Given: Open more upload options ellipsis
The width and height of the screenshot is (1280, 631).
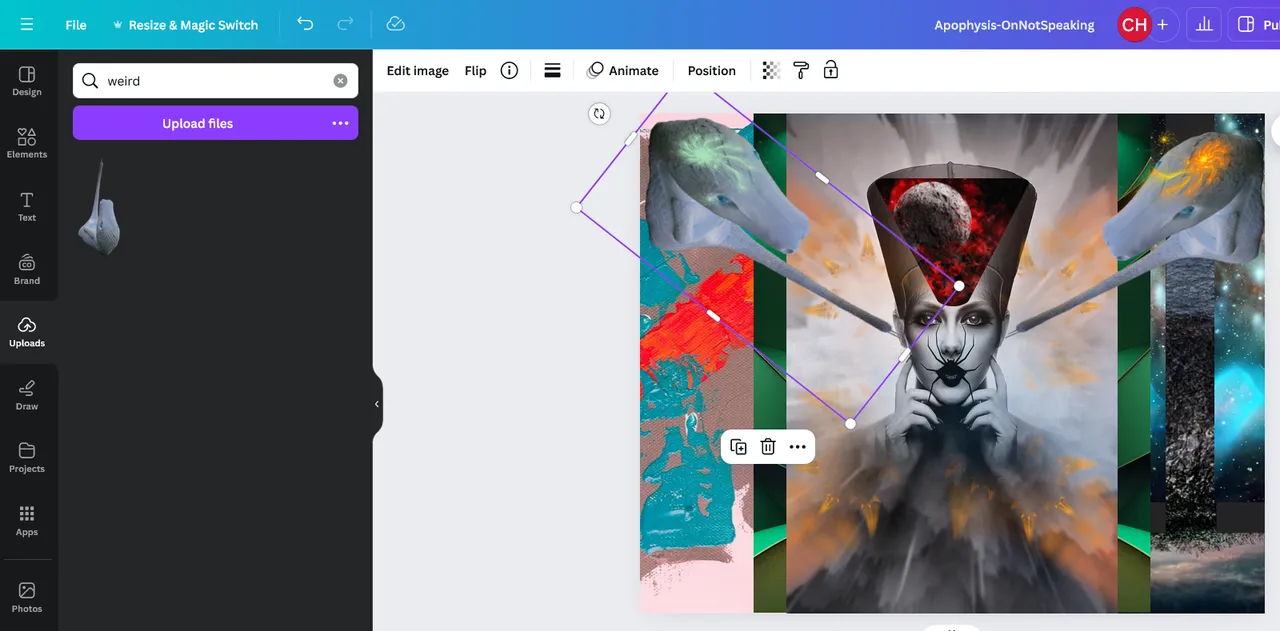Looking at the screenshot, I should tap(340, 123).
